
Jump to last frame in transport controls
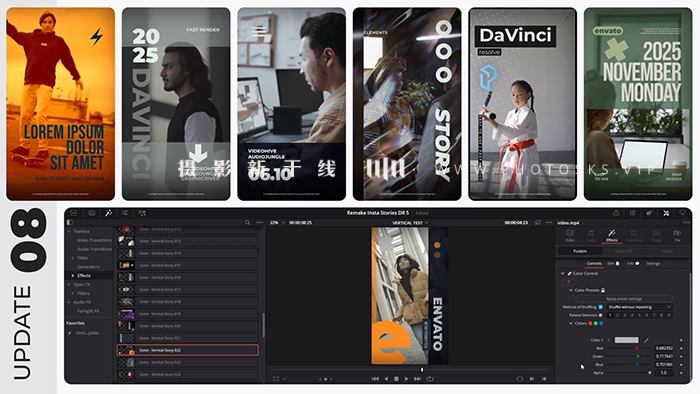pos(417,379)
